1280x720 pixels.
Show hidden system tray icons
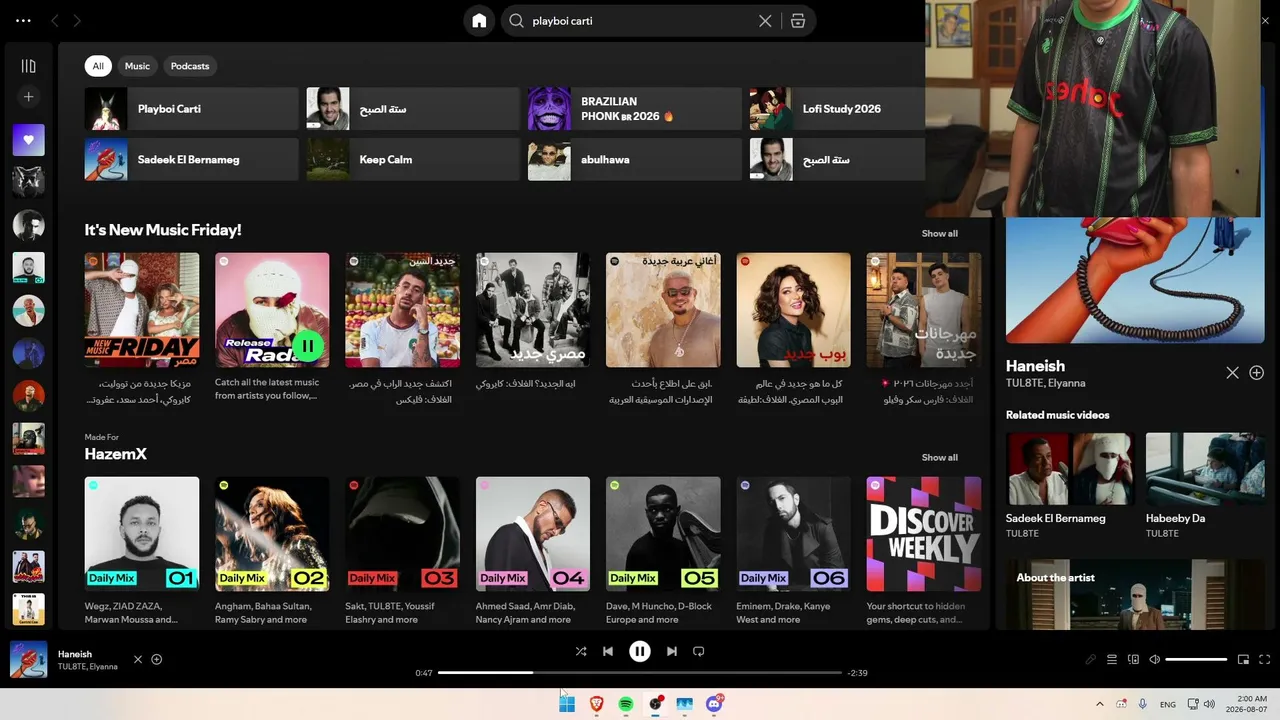1100,704
